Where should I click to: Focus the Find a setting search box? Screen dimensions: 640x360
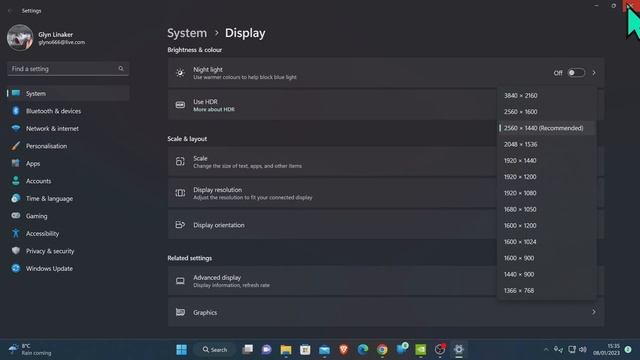pyautogui.click(x=68, y=69)
